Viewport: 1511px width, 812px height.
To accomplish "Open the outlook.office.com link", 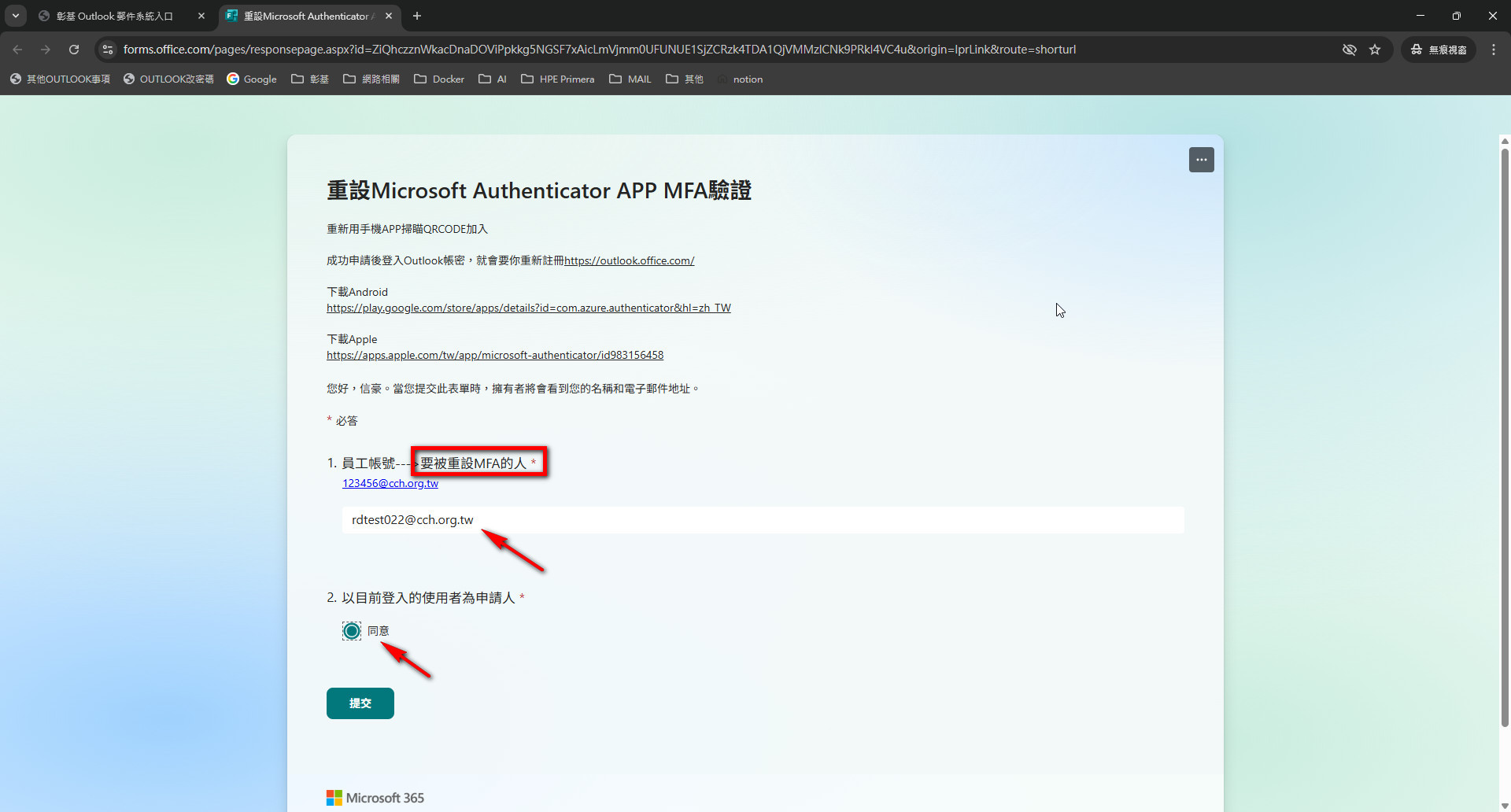I will click(629, 261).
